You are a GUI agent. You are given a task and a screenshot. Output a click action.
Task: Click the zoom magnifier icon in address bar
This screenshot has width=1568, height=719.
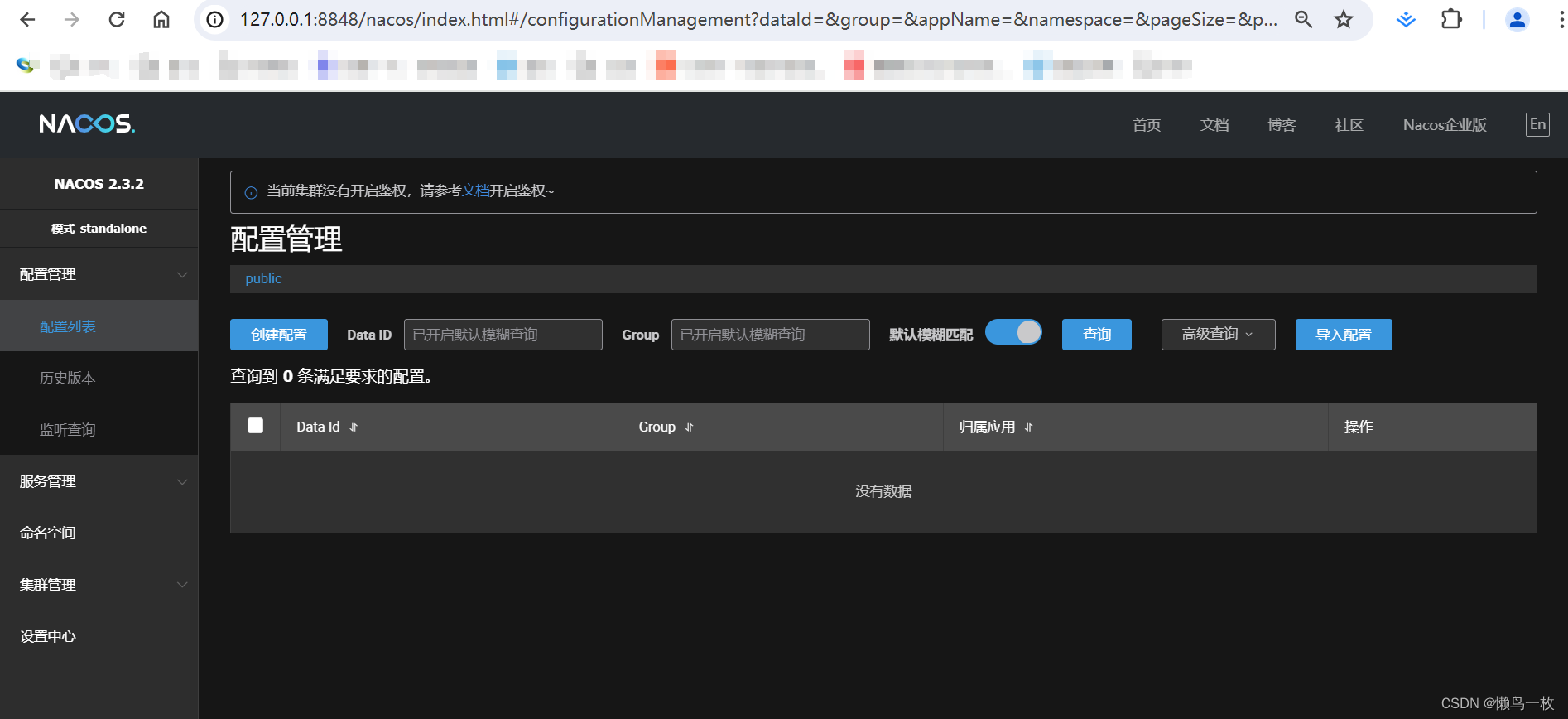(1303, 19)
